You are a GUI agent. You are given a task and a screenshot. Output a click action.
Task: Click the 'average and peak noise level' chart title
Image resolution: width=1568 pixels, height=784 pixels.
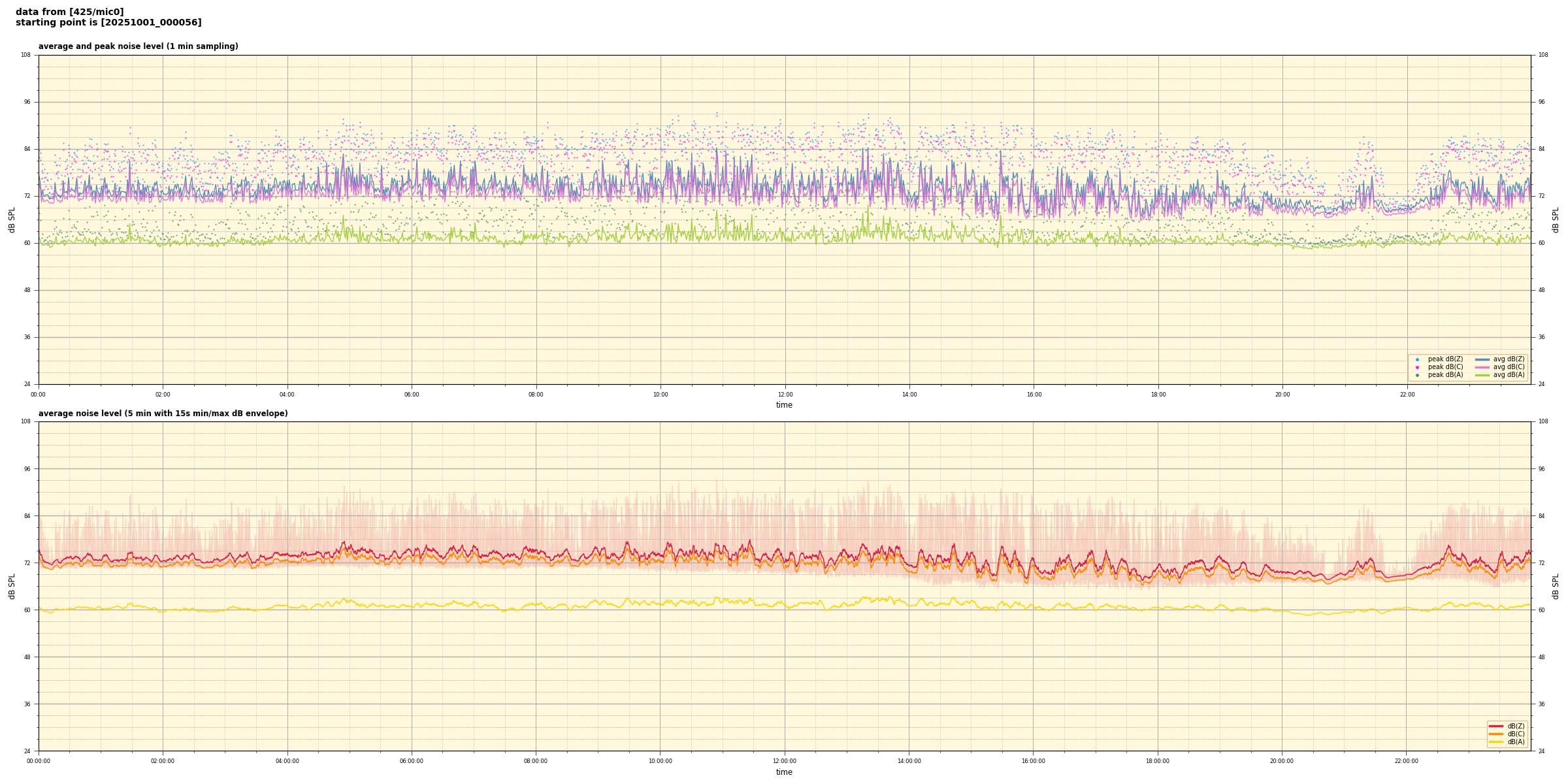click(138, 46)
